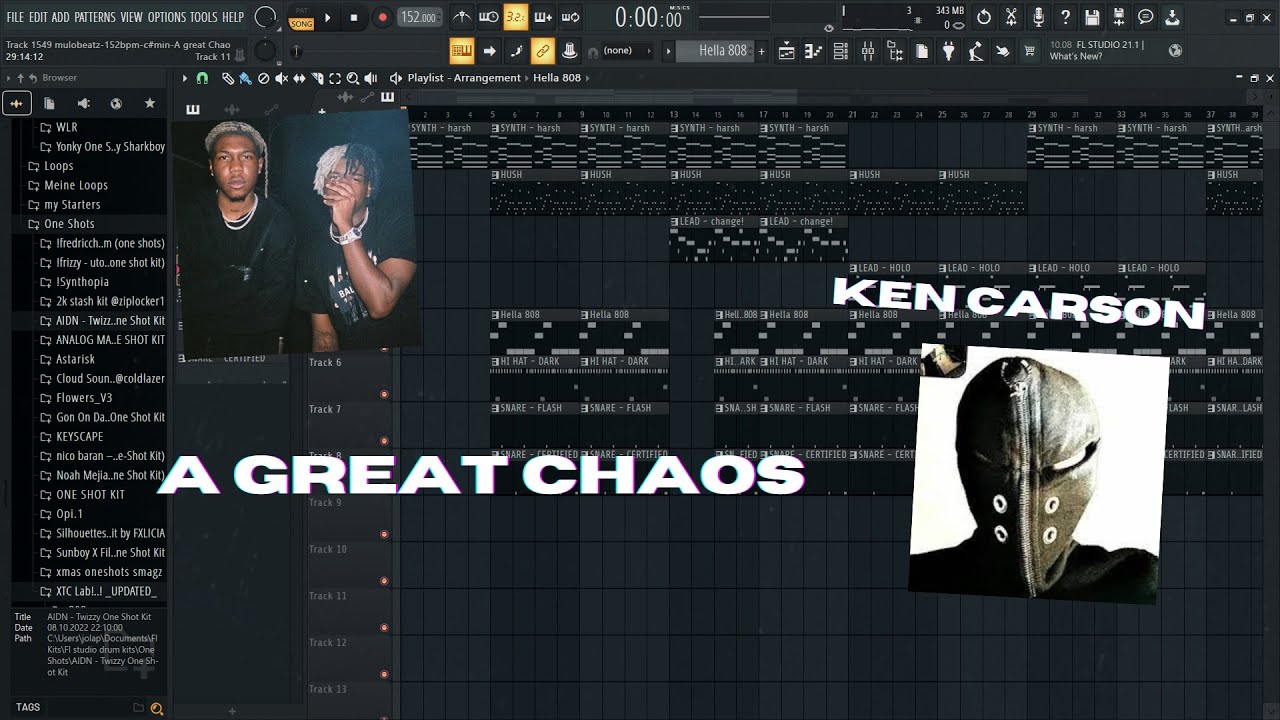
Task: Open the playlist view icon
Action: tap(787, 51)
